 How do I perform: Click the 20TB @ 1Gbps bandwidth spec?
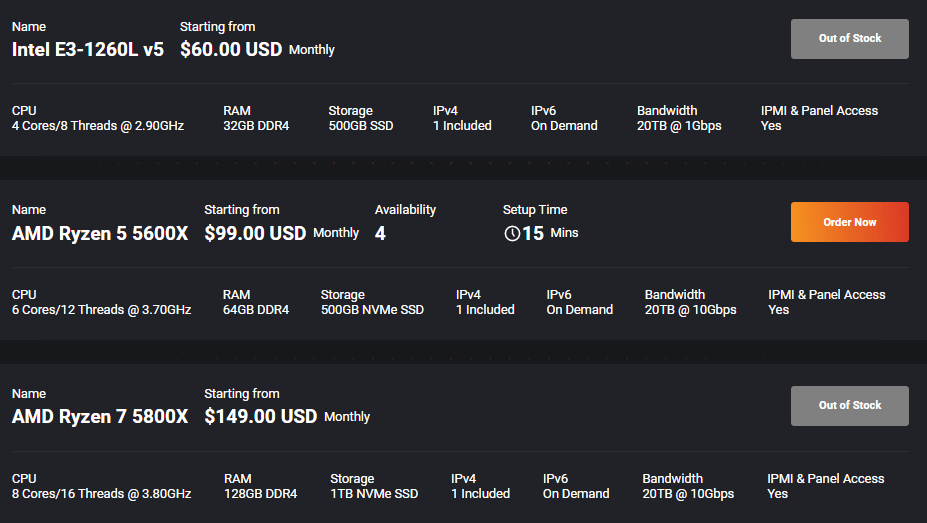(x=679, y=126)
